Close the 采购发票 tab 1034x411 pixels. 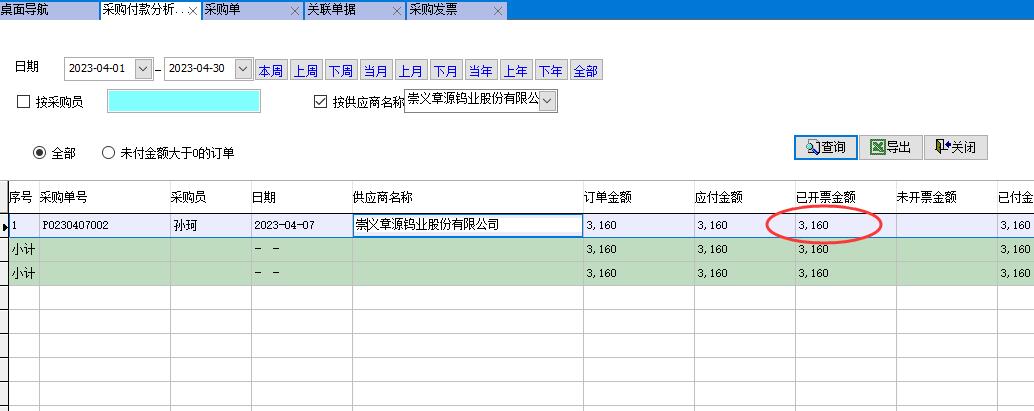[x=498, y=11]
